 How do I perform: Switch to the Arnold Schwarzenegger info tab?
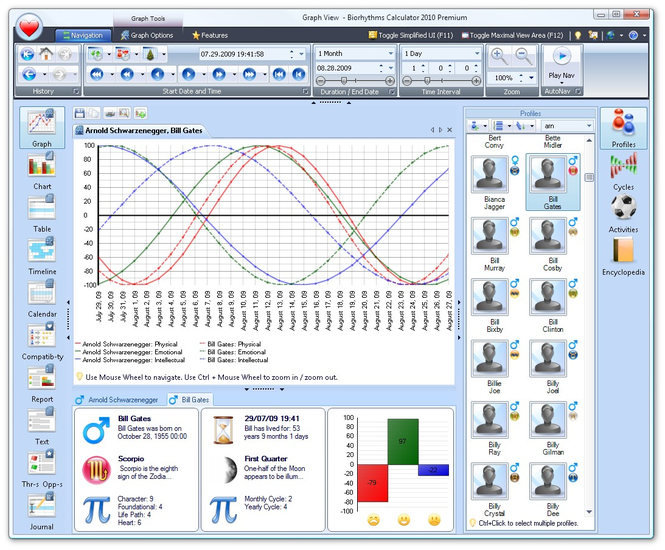[x=117, y=400]
